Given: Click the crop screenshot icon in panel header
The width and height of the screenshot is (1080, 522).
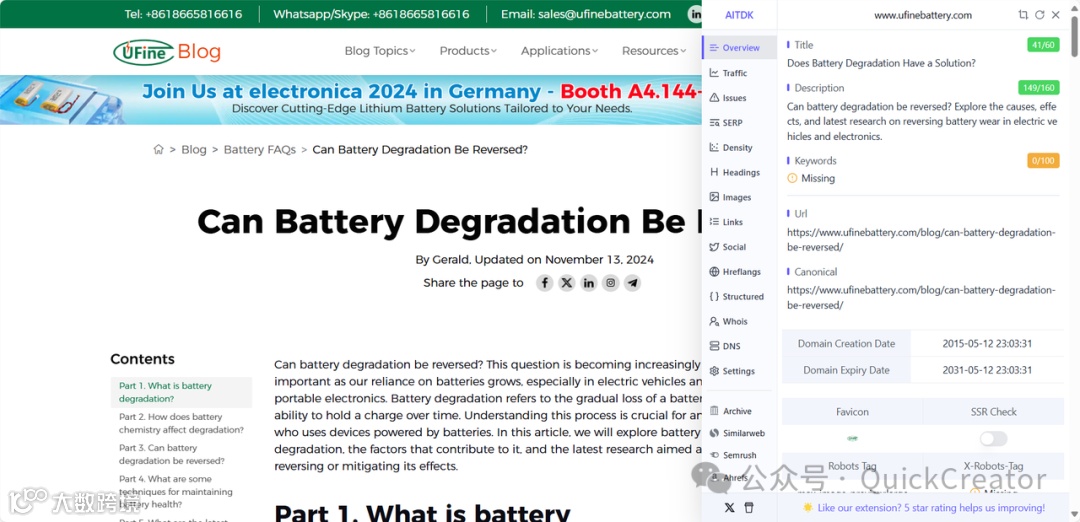Looking at the screenshot, I should pos(1023,14).
